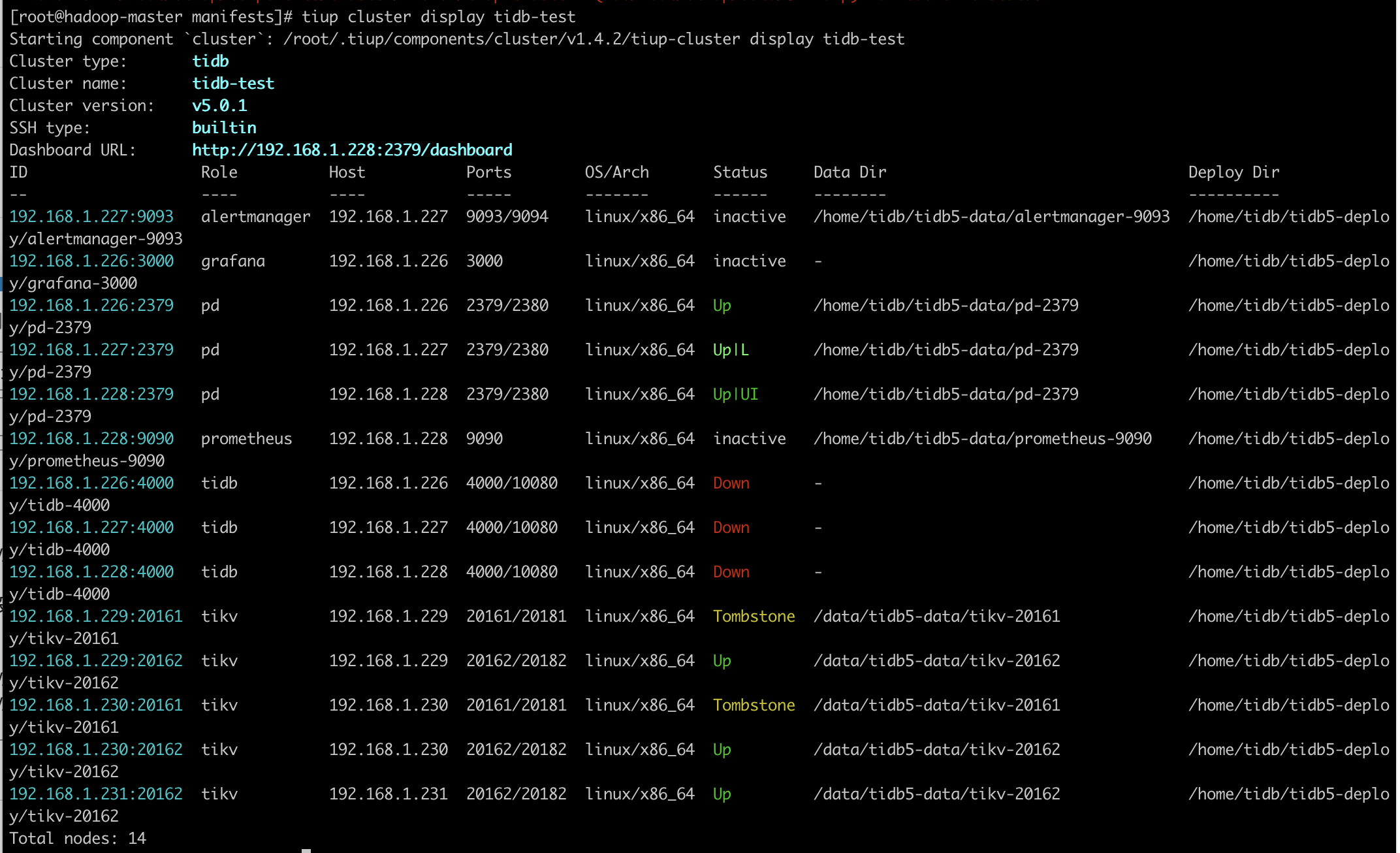Click the alertmanager data dir path
Viewport: 1400px width, 853px height.
991,216
